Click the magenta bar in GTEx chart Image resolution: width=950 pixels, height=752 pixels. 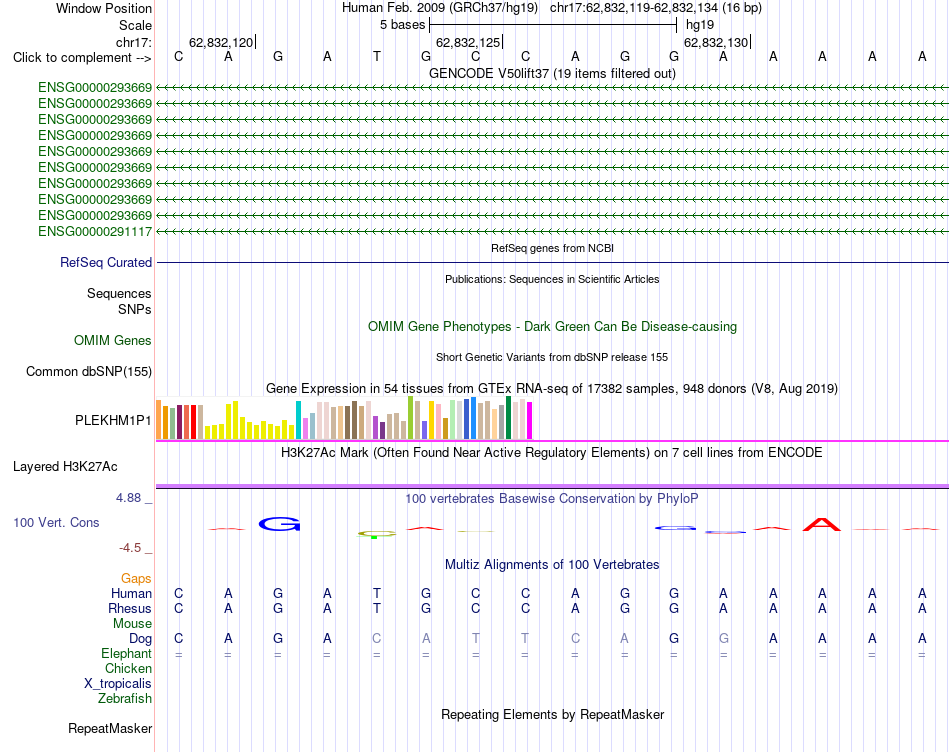(x=529, y=421)
